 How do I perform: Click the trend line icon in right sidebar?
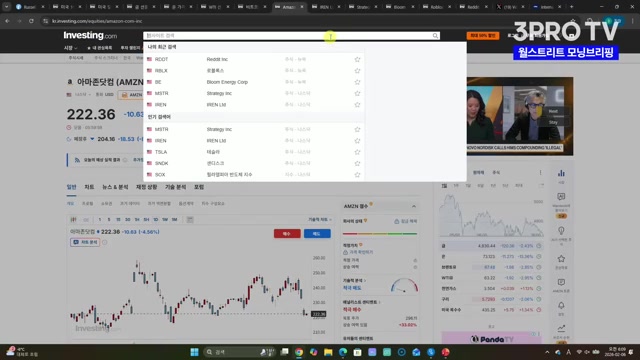561,328
